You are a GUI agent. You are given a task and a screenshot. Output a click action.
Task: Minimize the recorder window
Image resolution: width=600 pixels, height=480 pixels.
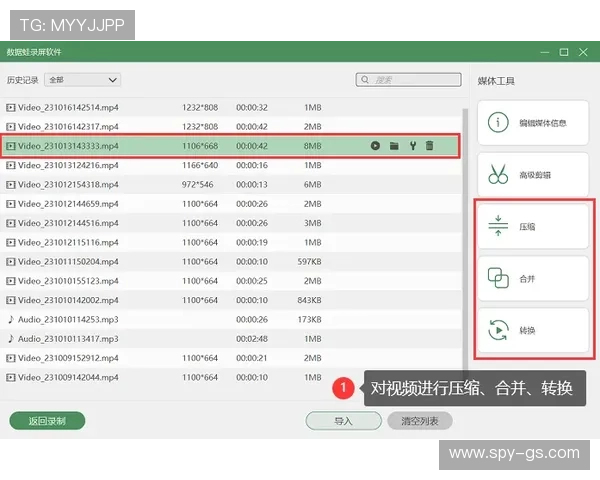[545, 52]
